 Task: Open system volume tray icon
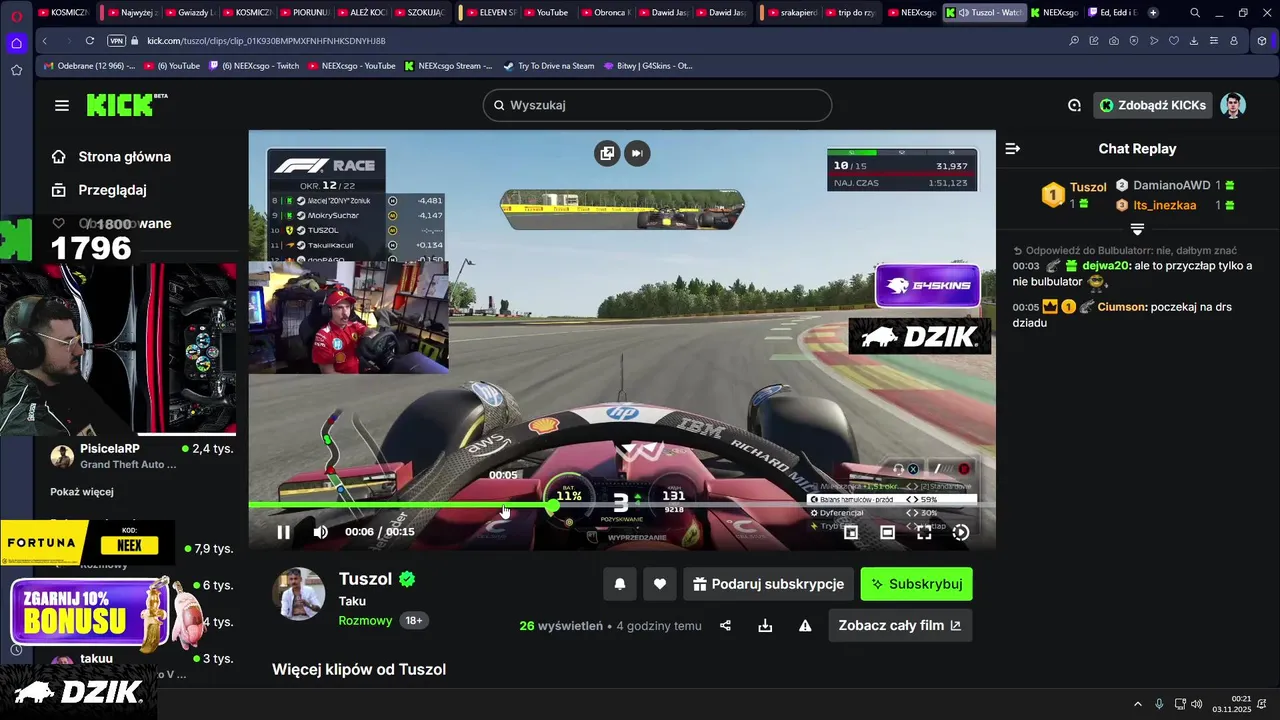point(1198,703)
